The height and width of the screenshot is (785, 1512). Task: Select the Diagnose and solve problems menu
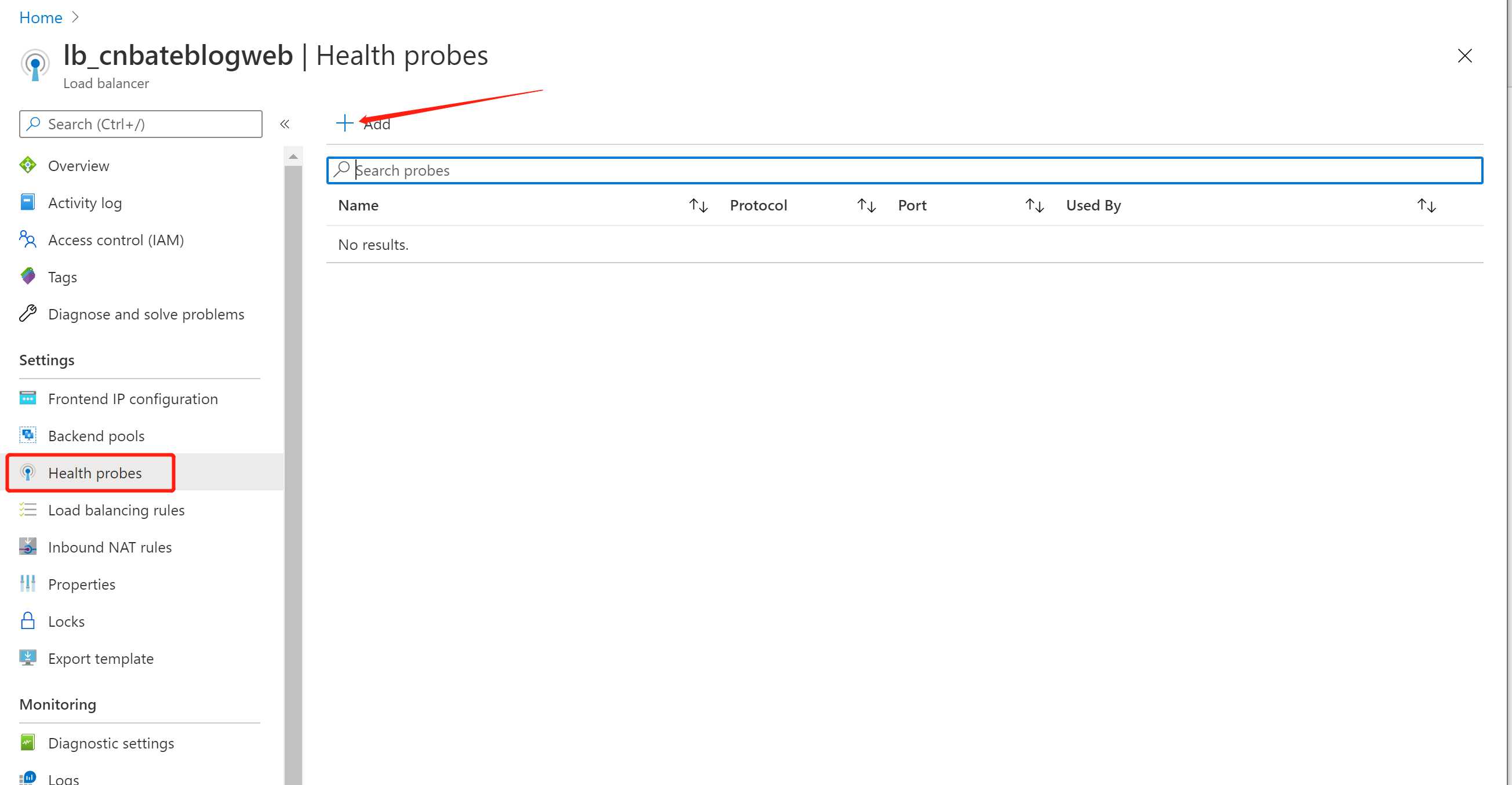[146, 313]
